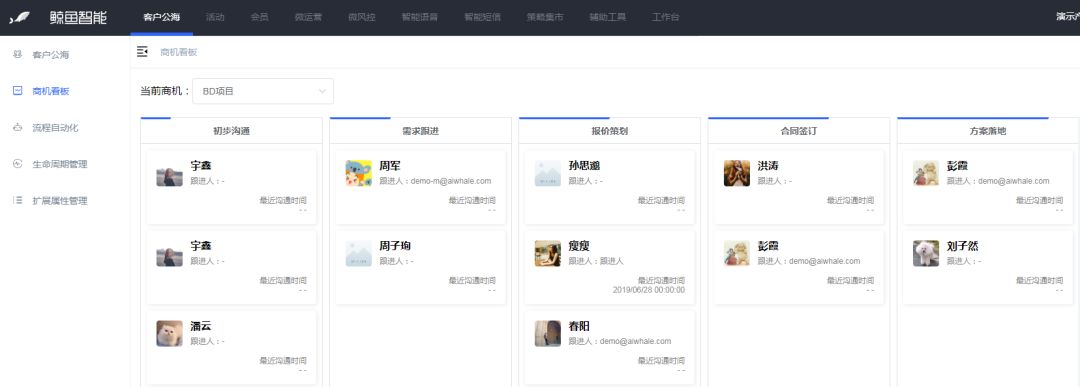Click the 扩展属性管理 list icon

click(18, 200)
